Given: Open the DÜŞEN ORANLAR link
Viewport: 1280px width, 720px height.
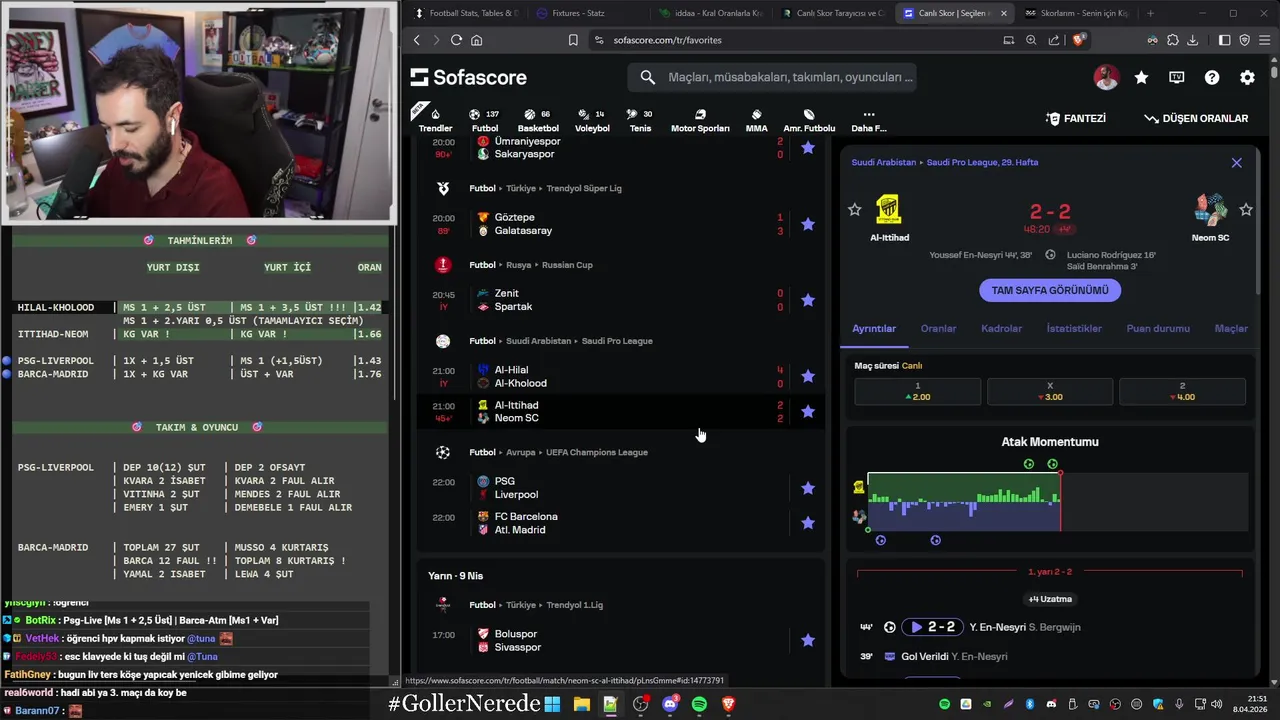Looking at the screenshot, I should 1196,118.
